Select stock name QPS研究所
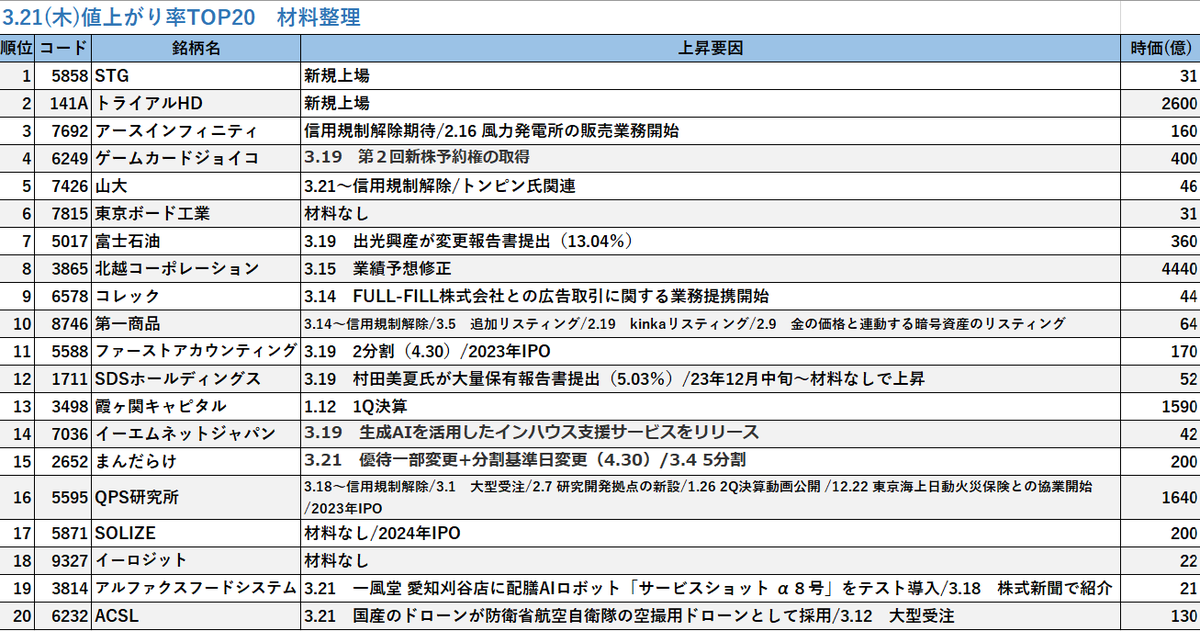The image size is (1200, 631). click(196, 497)
